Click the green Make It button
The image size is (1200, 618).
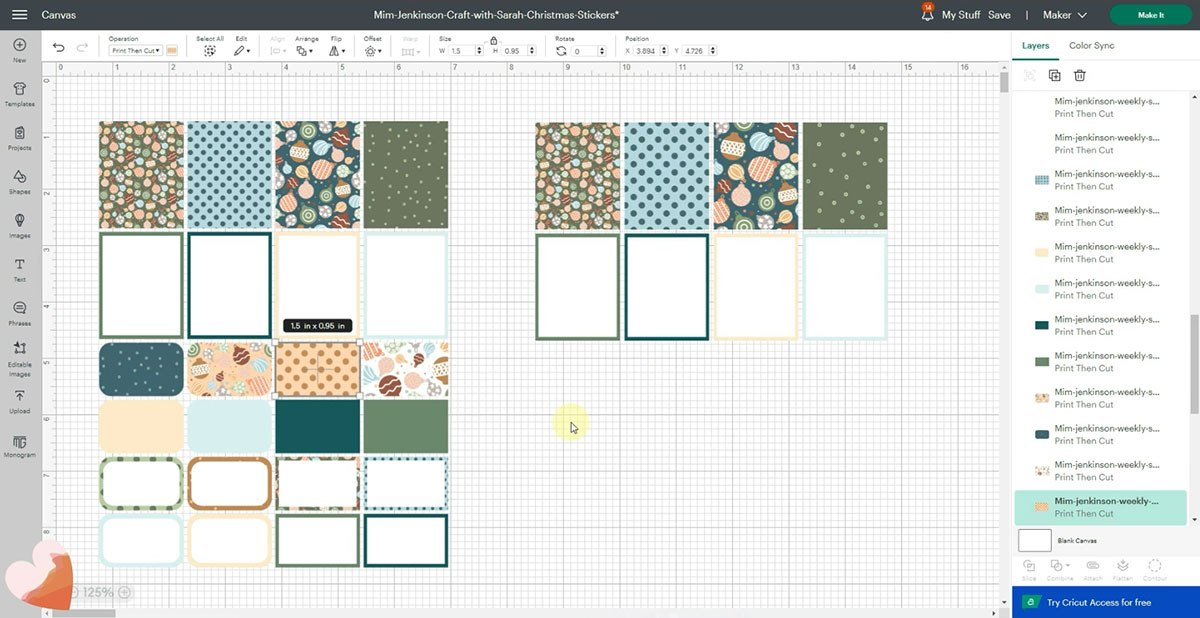tap(1150, 15)
